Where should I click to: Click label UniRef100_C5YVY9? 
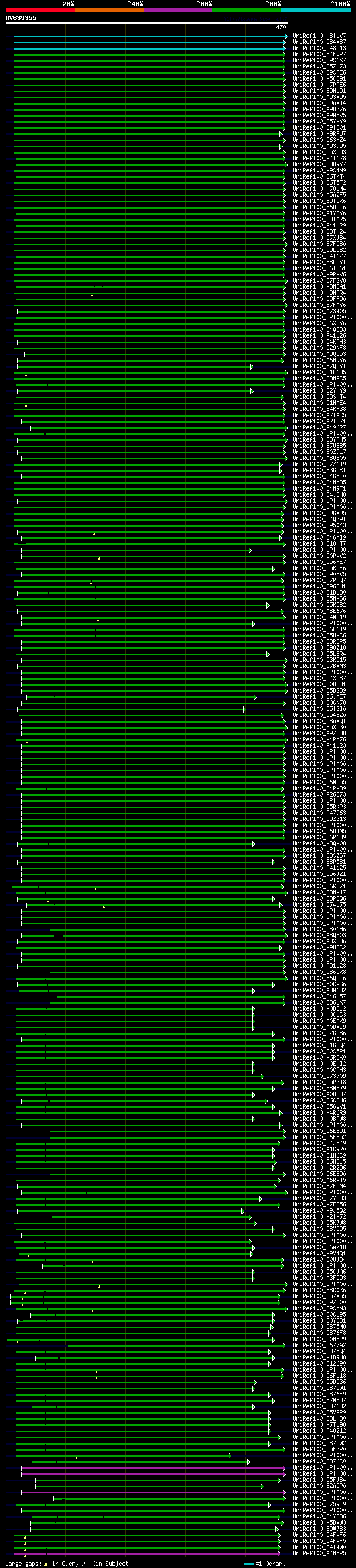(x=319, y=121)
